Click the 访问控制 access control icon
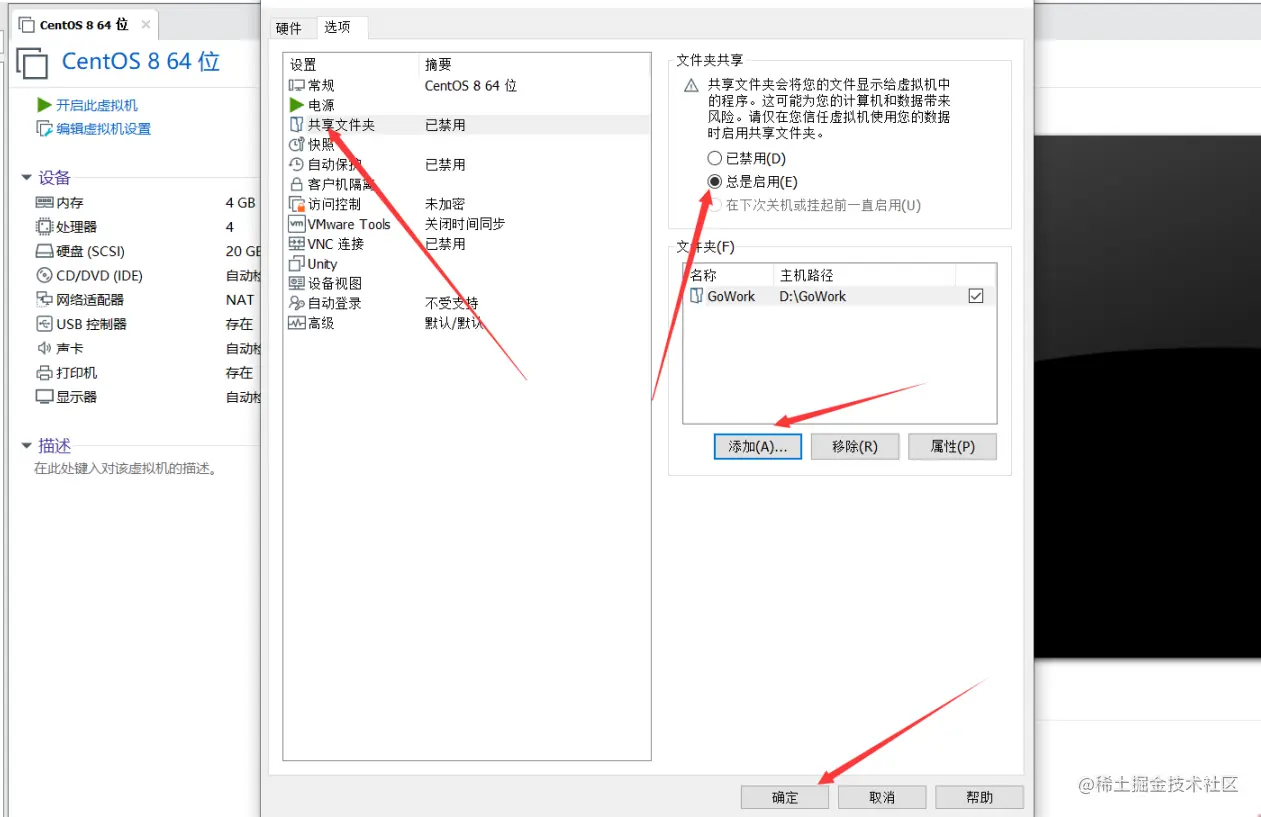1261x817 pixels. tap(296, 204)
